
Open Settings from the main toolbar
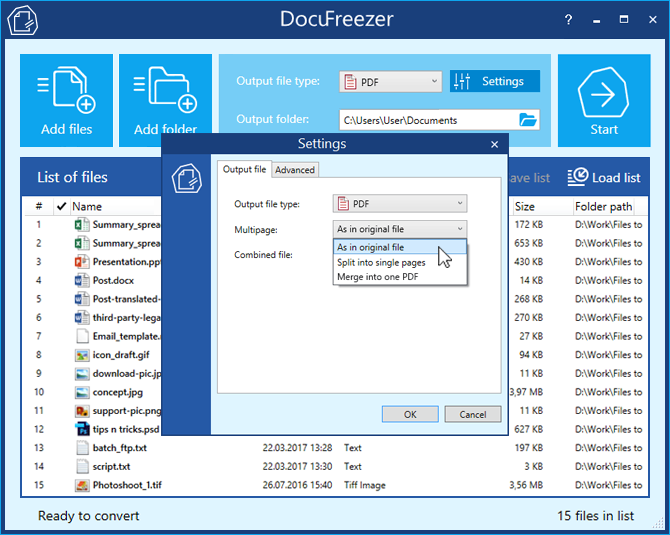(x=495, y=81)
